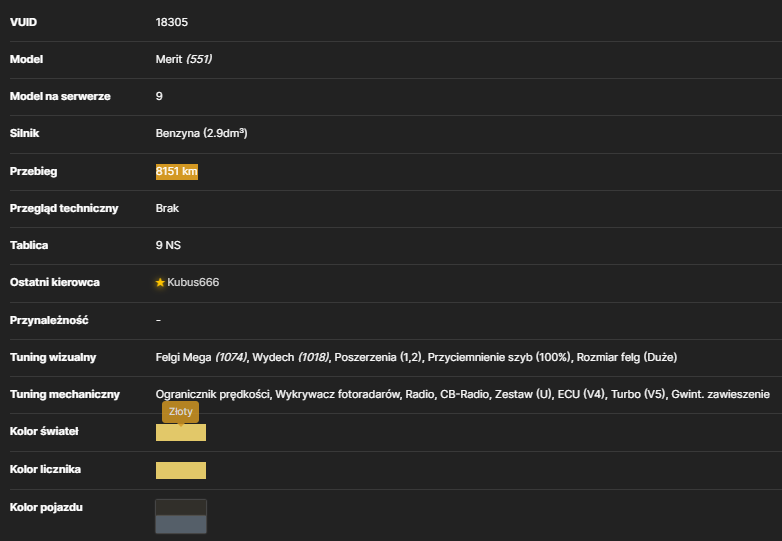
Task: Click the Przegląd techniczny value Brak
Action: [x=167, y=208]
